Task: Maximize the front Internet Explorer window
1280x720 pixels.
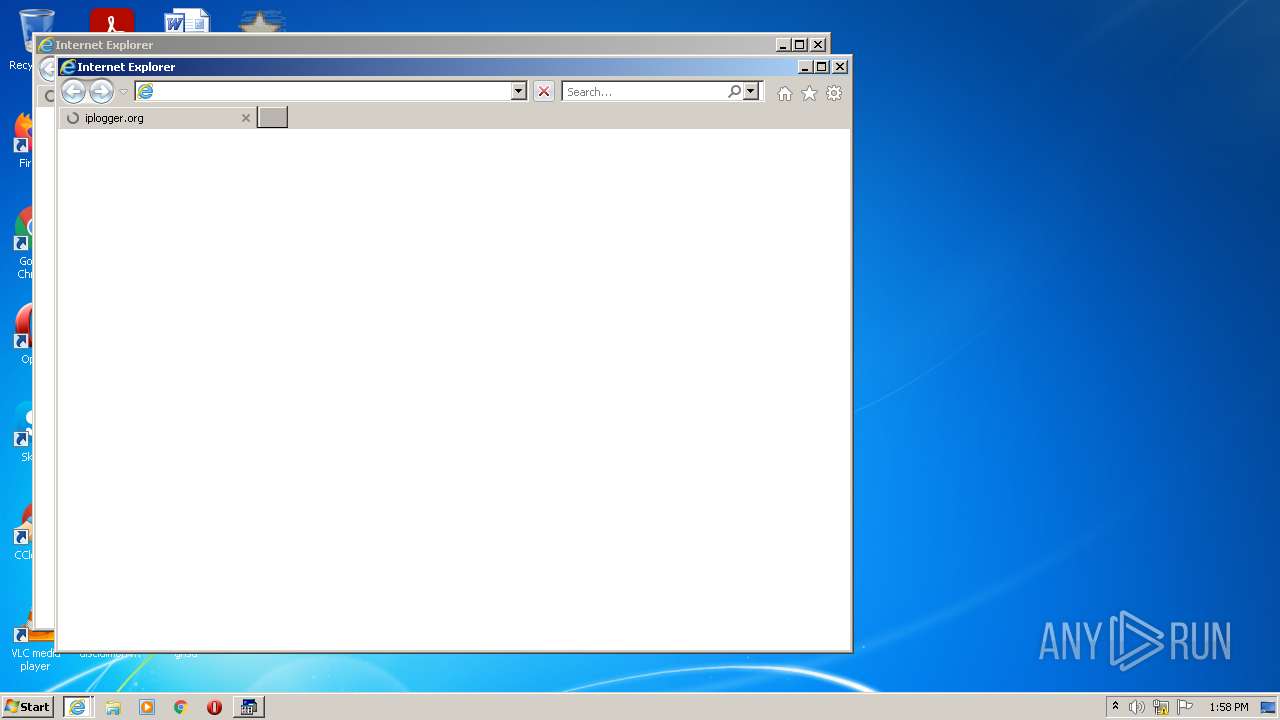Action: 821,67
